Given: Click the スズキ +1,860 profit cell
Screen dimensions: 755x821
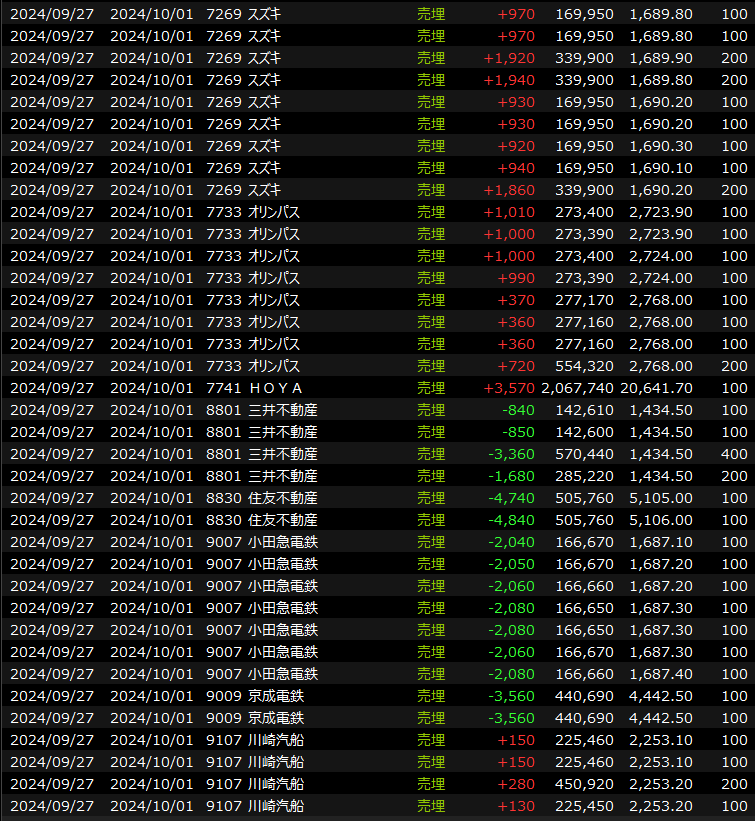Looking at the screenshot, I should click(x=509, y=190).
